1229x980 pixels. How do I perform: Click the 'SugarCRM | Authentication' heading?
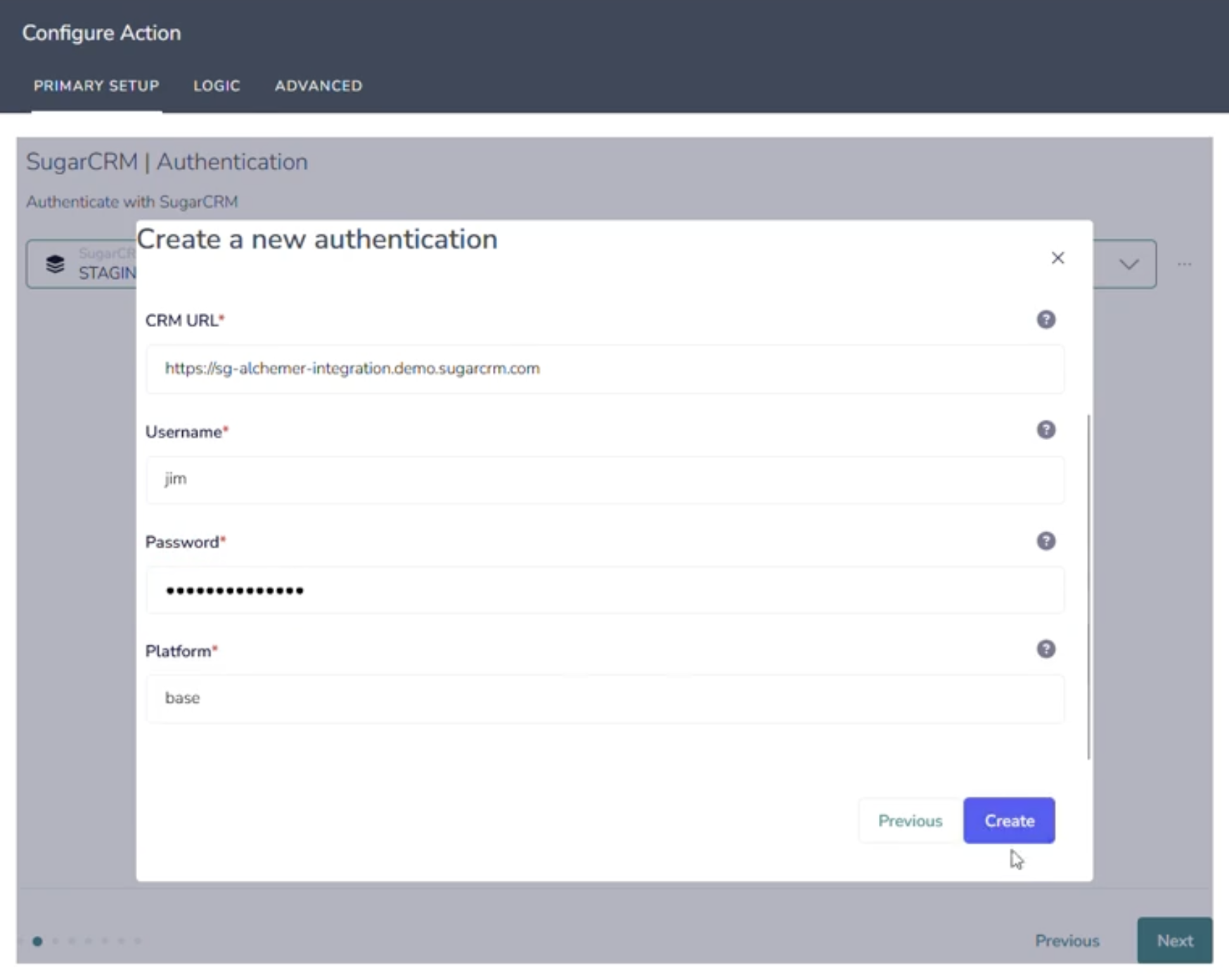tap(167, 162)
